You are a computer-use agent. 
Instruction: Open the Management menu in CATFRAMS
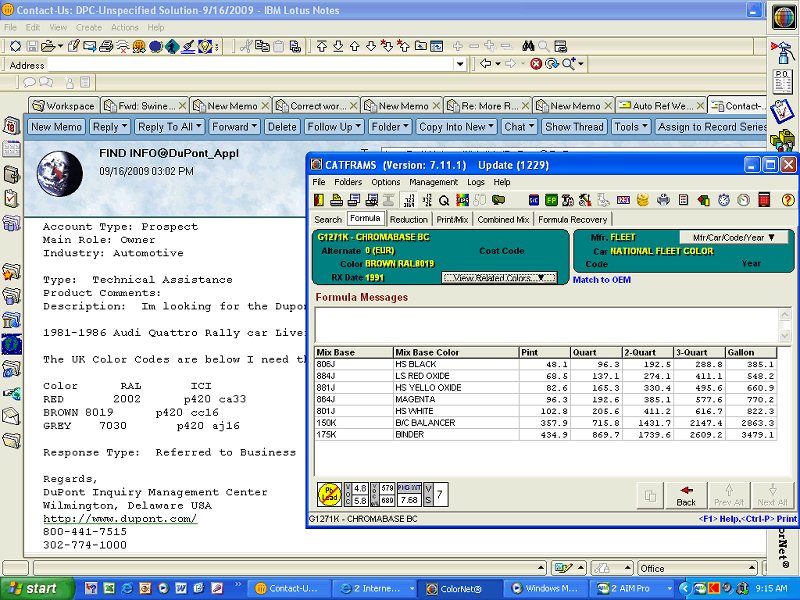pyautogui.click(x=433, y=182)
